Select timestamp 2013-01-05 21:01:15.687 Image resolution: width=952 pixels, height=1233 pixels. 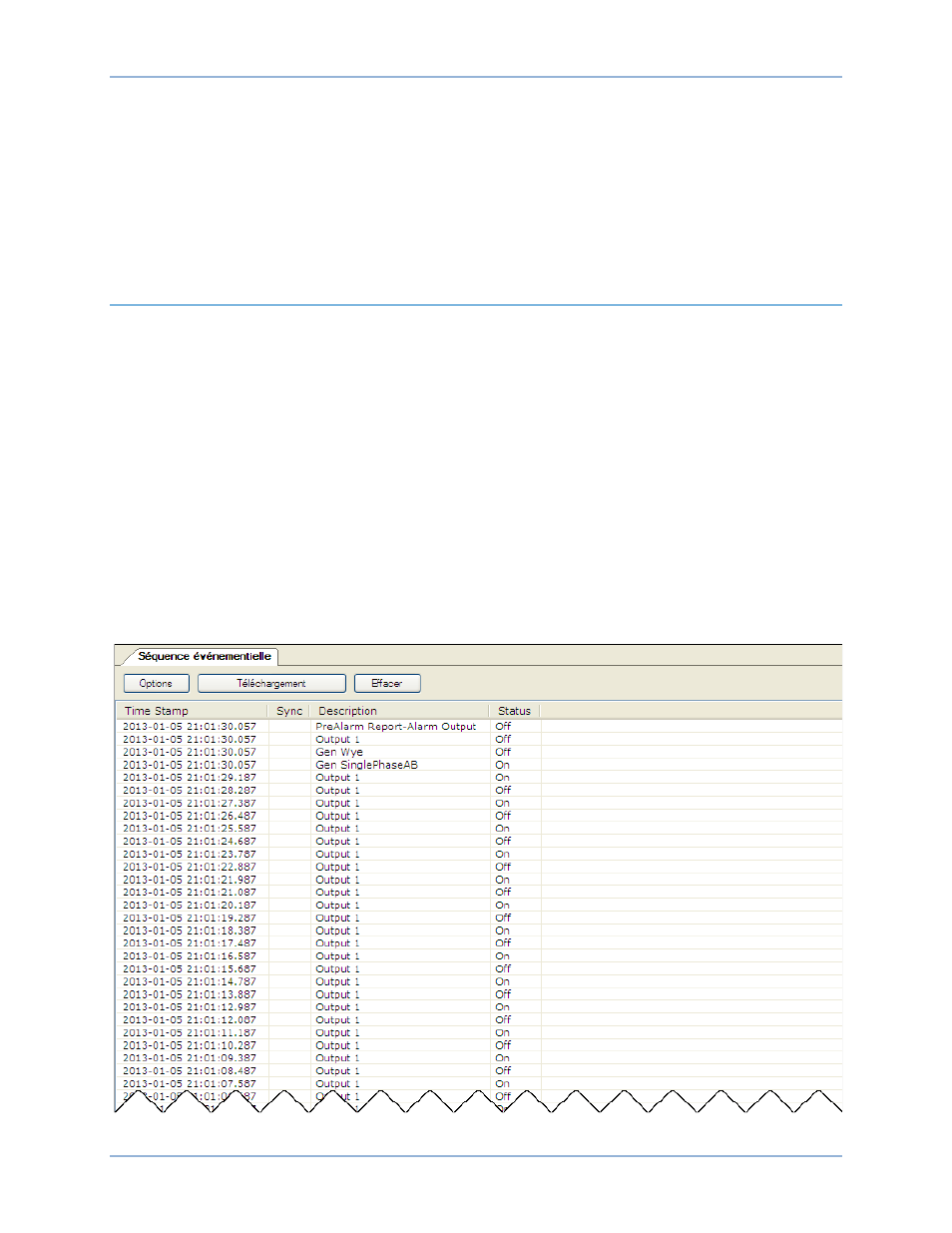click(x=190, y=969)
